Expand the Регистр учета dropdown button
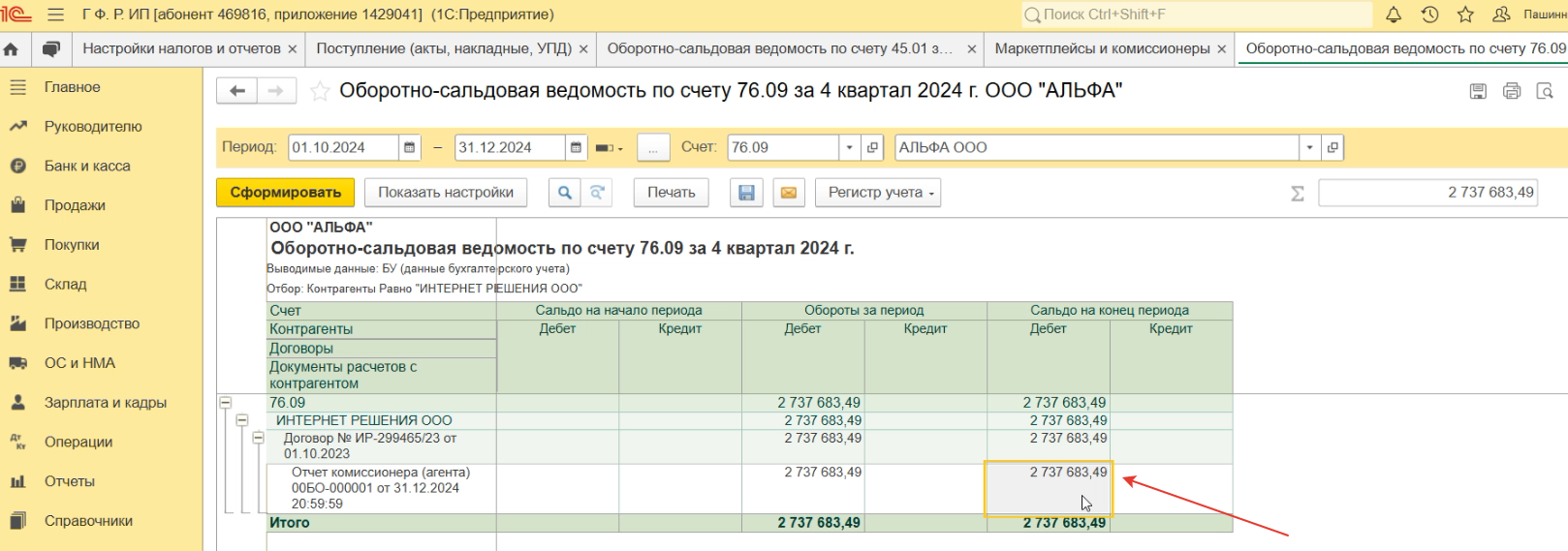 tap(878, 193)
